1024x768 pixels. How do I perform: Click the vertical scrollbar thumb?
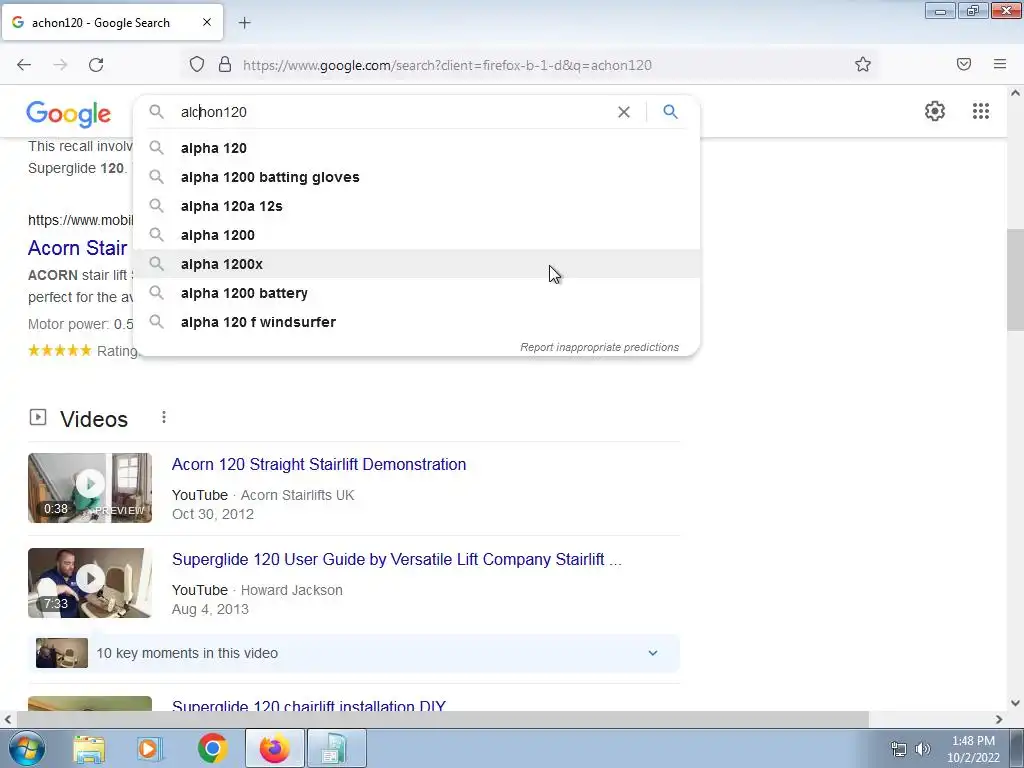pyautogui.click(x=1015, y=280)
